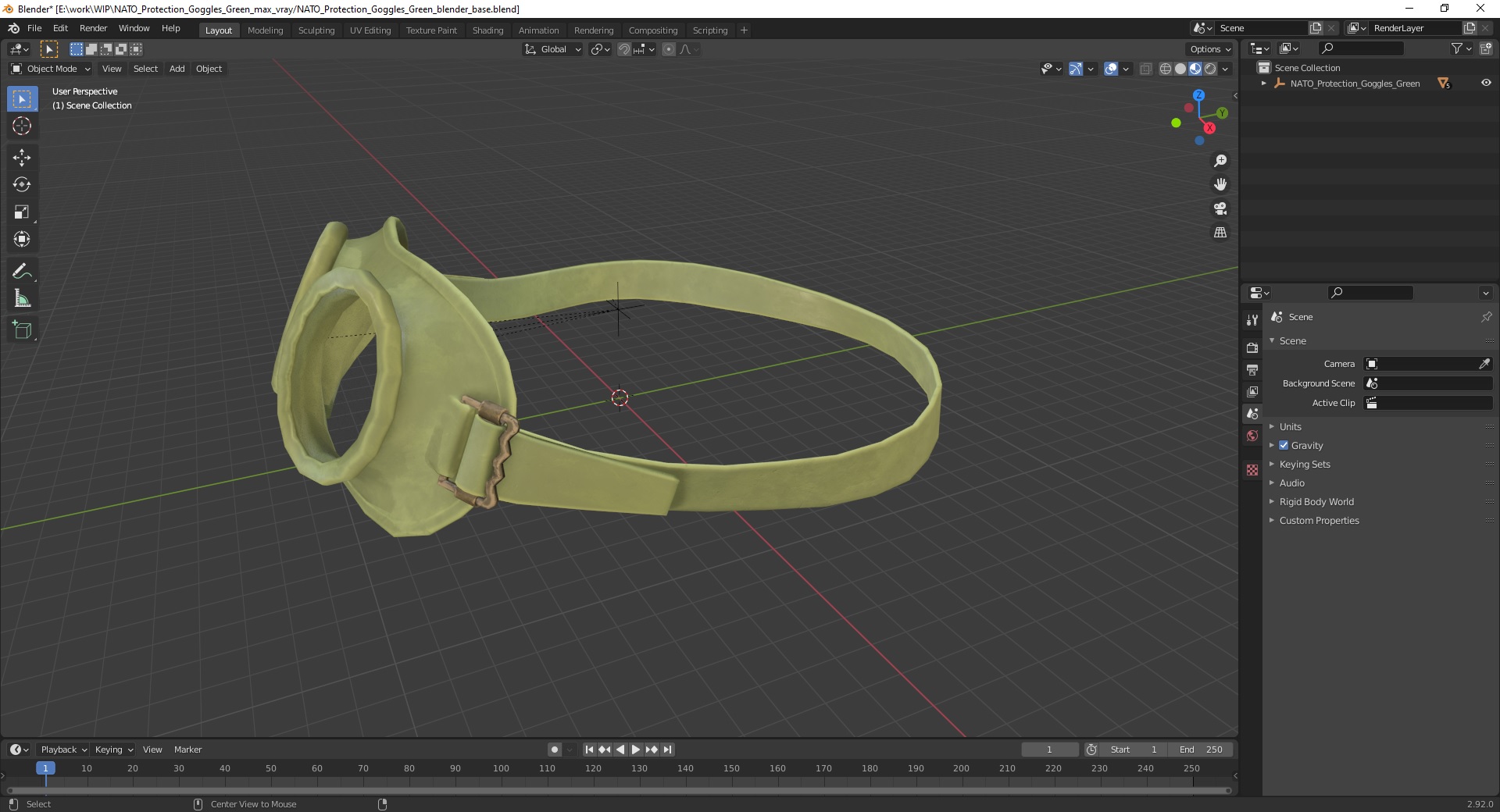
Task: Switch to Modeling workspace tab
Action: (265, 30)
